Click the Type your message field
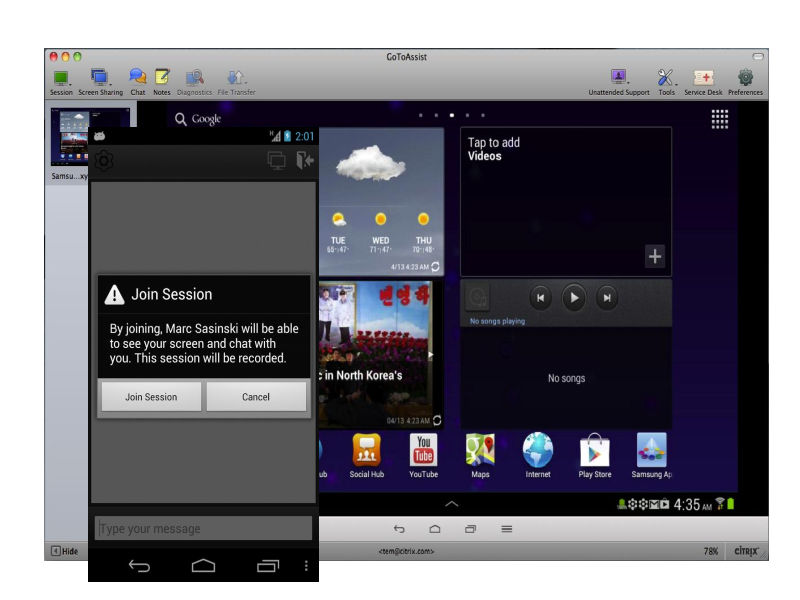Screen dimensions: 800x600 coord(203,528)
